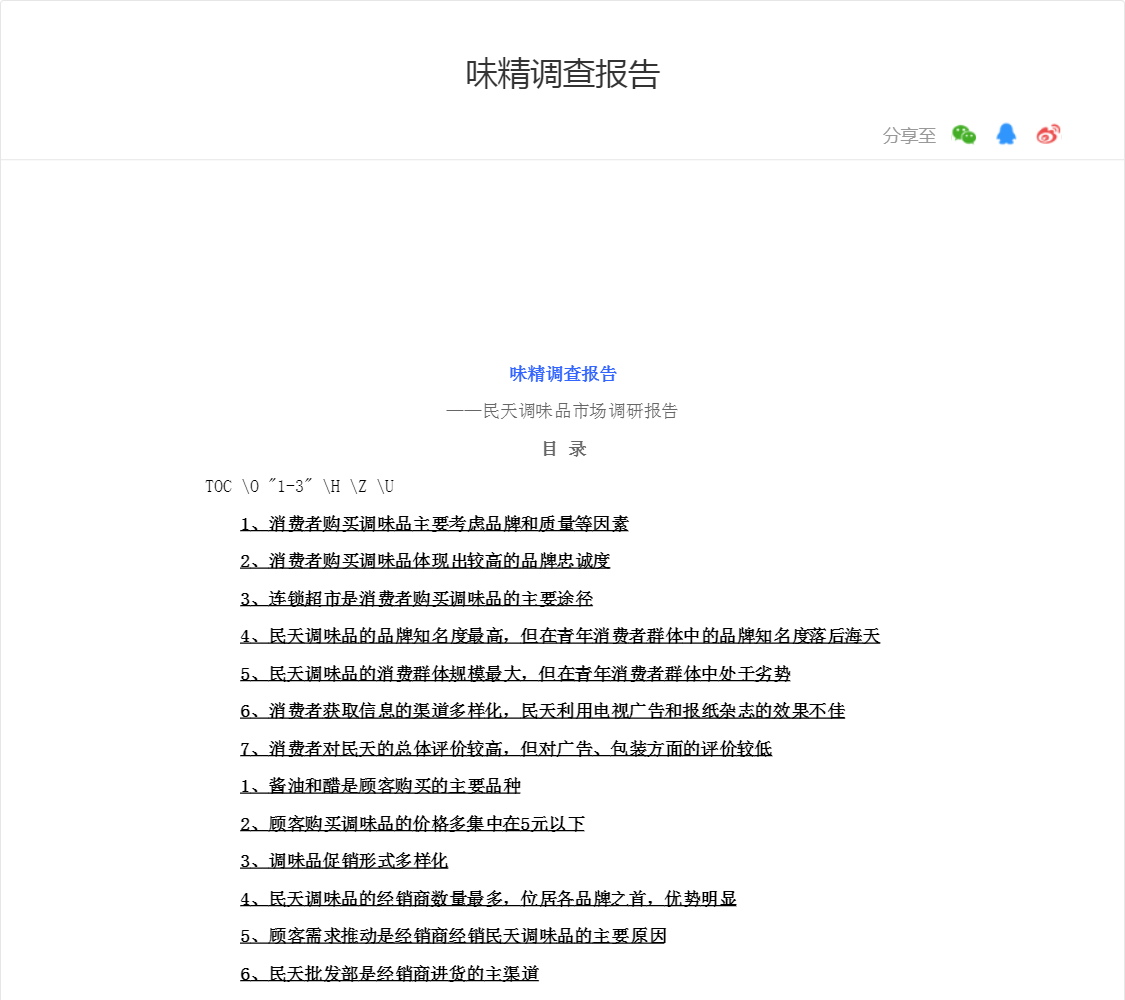1125x1000 pixels.
Task: Share the report to Weibo
Action: pos(1048,134)
